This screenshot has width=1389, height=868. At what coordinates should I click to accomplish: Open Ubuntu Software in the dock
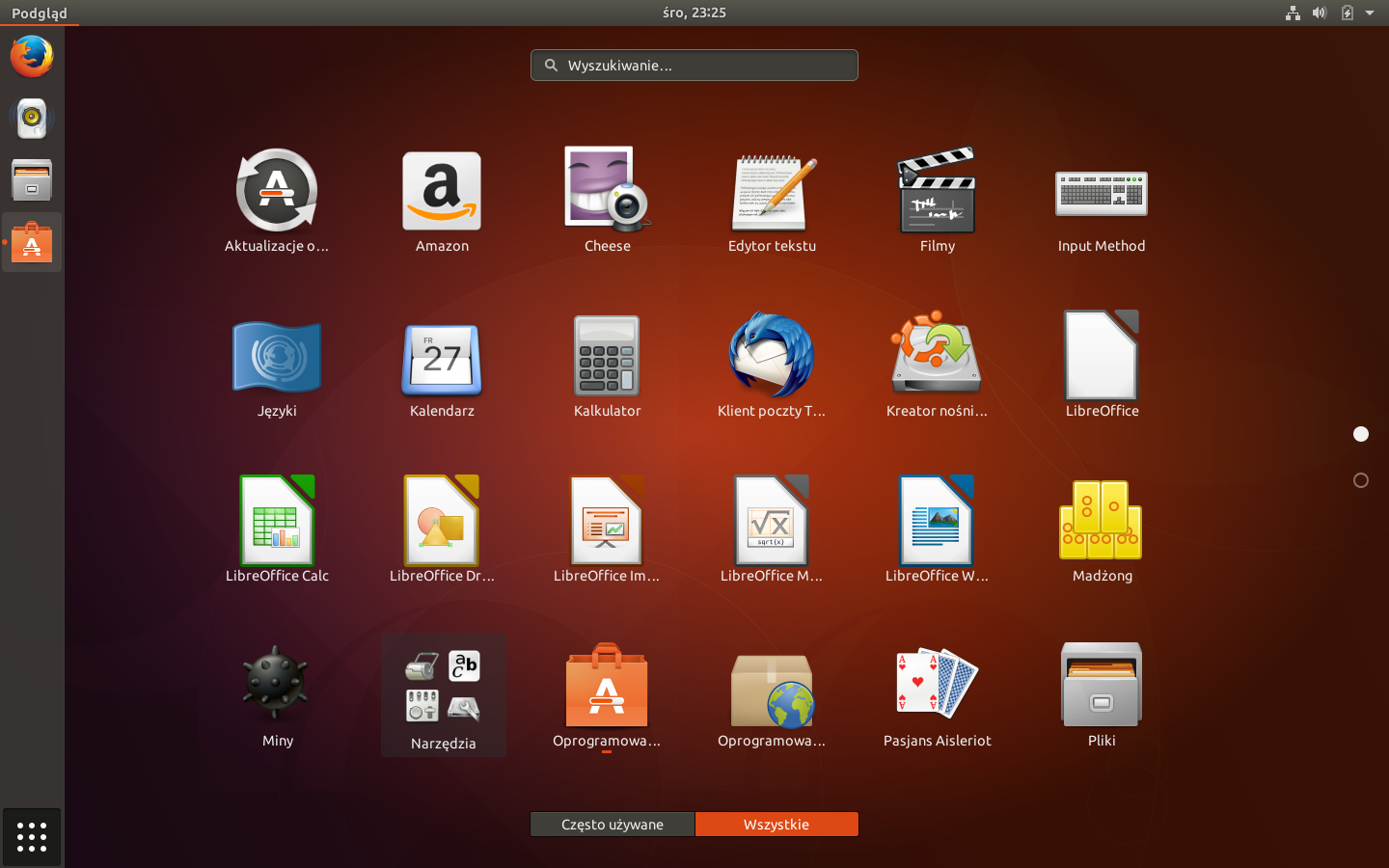32,242
